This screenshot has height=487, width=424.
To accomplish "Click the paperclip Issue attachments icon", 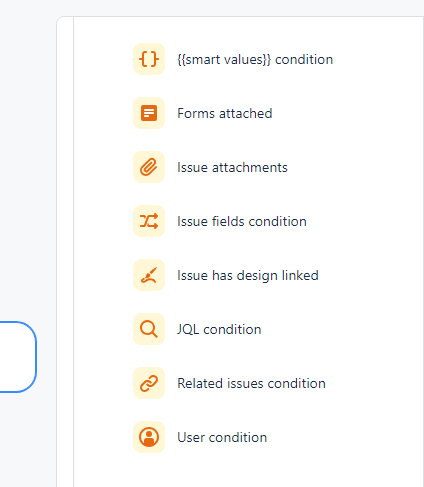I will tap(149, 167).
